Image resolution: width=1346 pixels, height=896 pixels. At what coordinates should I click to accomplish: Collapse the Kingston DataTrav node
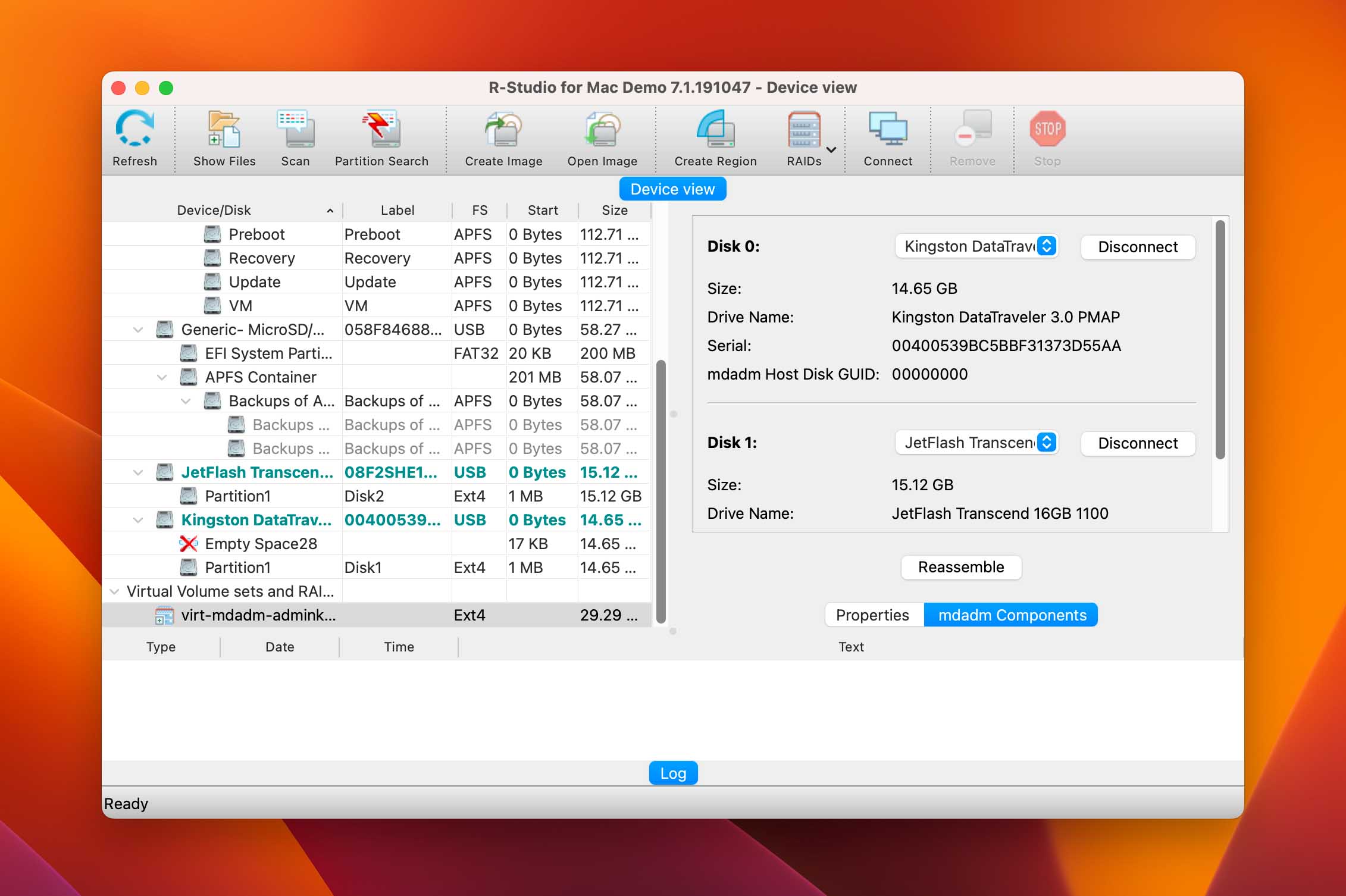[x=138, y=520]
